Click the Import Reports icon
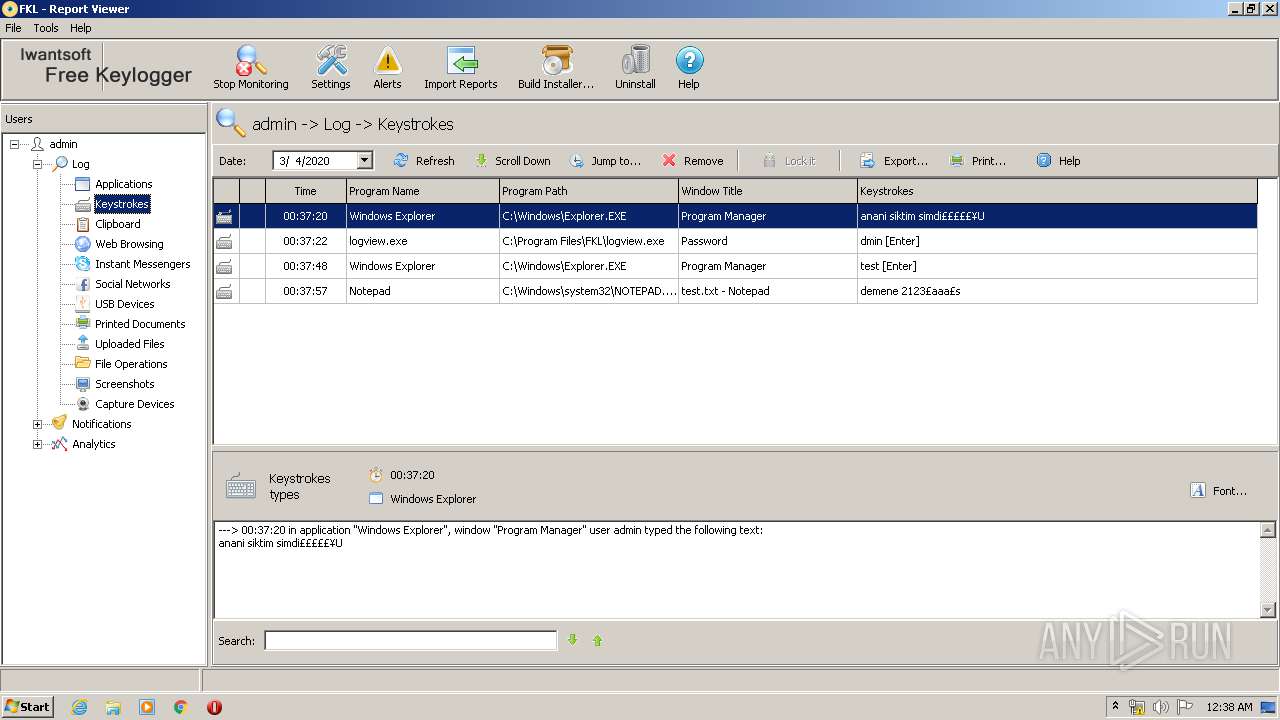Screen dimensions: 1280x720 click(x=461, y=67)
